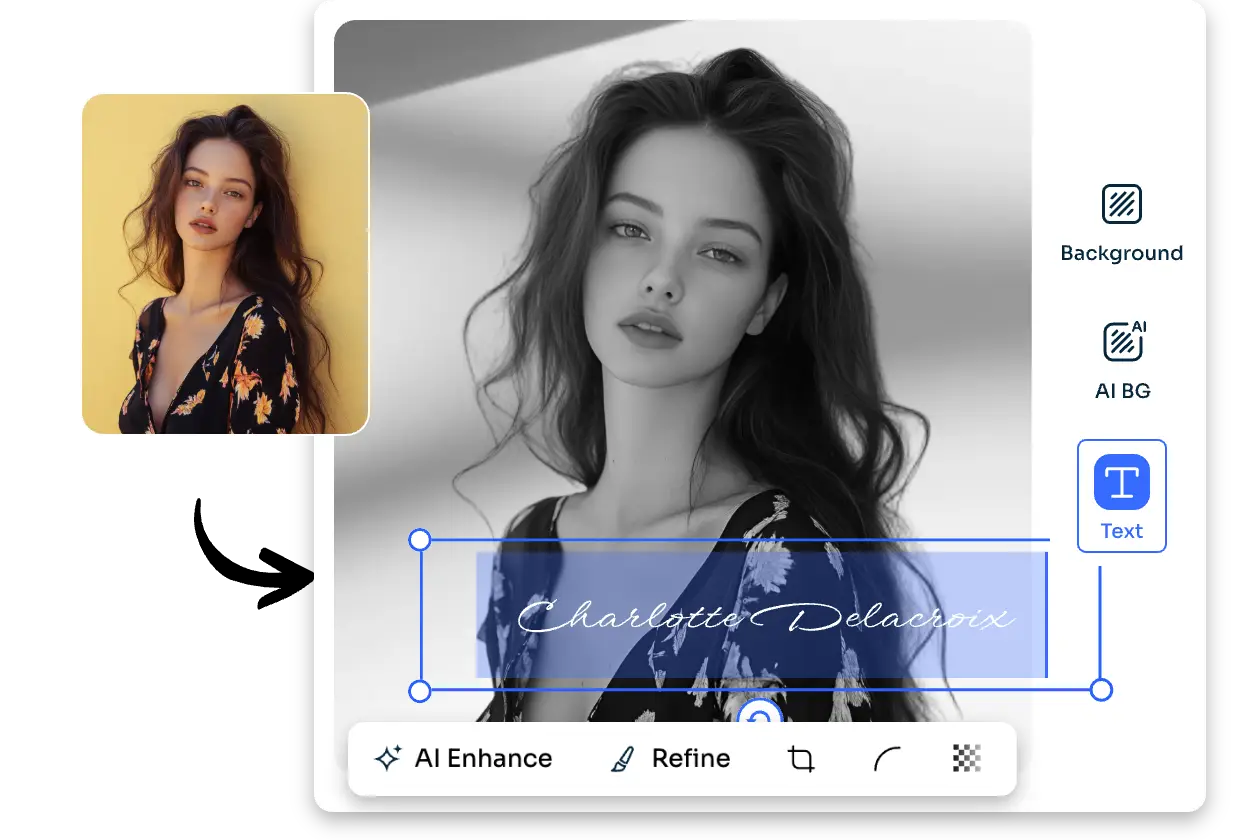Click the top-left text box resize handle
This screenshot has width=1260, height=840.
pyautogui.click(x=420, y=540)
